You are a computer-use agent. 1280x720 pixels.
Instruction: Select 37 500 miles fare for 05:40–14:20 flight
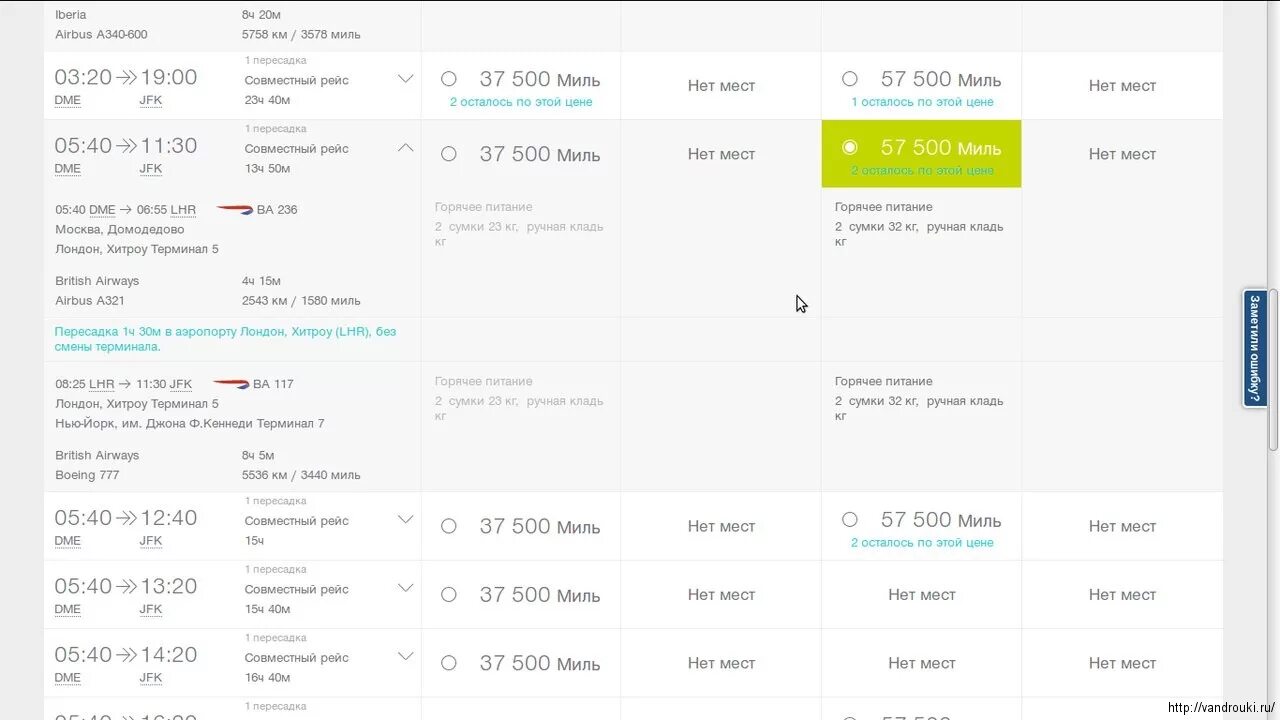449,663
